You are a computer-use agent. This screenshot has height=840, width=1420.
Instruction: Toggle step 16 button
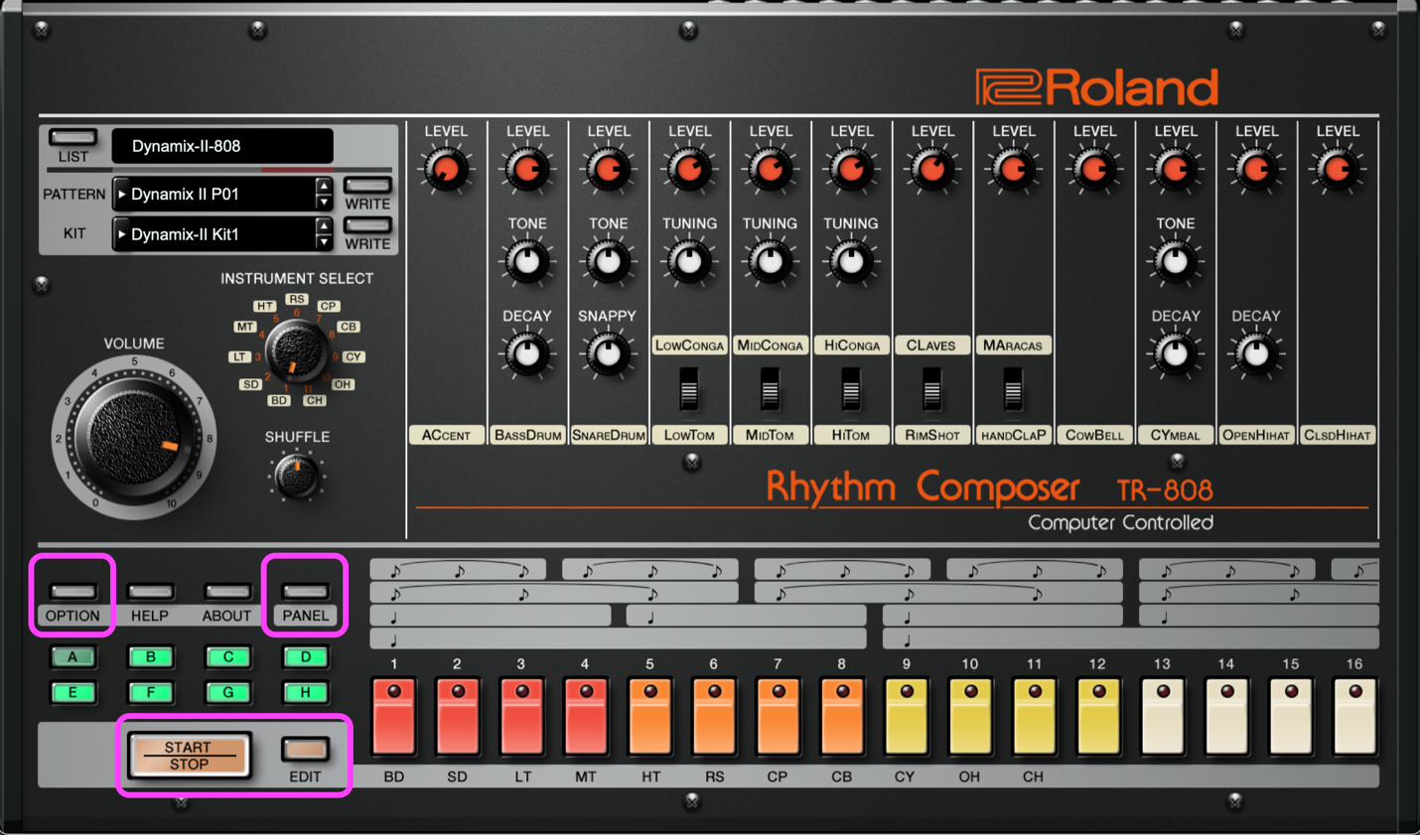(x=1355, y=716)
